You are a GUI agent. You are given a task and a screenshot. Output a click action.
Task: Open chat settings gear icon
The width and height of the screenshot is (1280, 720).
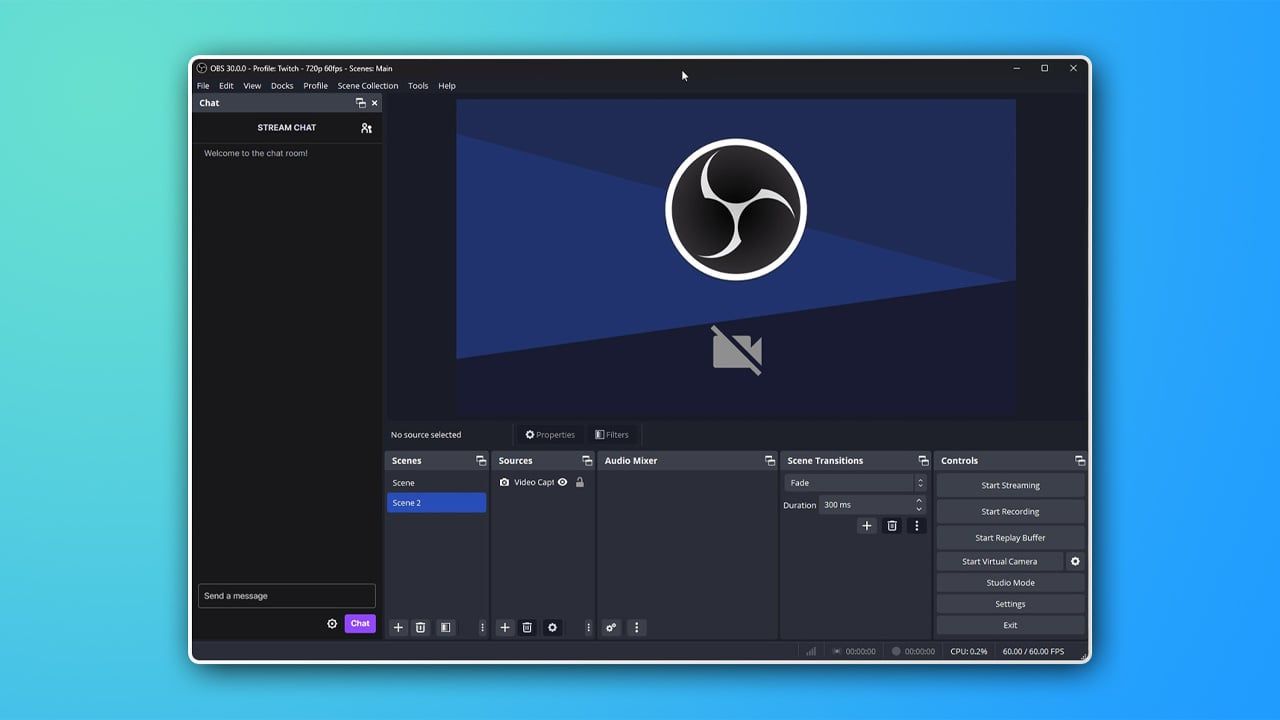pos(332,623)
